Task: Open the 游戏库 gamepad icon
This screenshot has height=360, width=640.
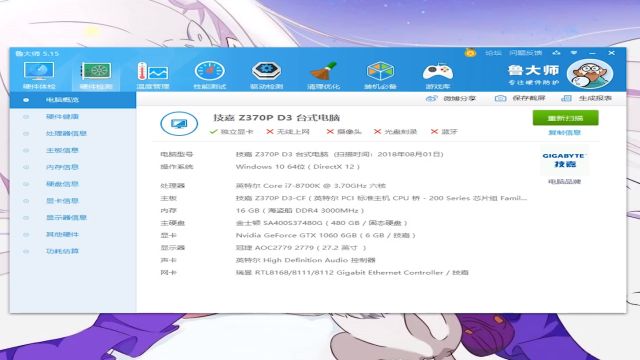Action: tap(438, 75)
